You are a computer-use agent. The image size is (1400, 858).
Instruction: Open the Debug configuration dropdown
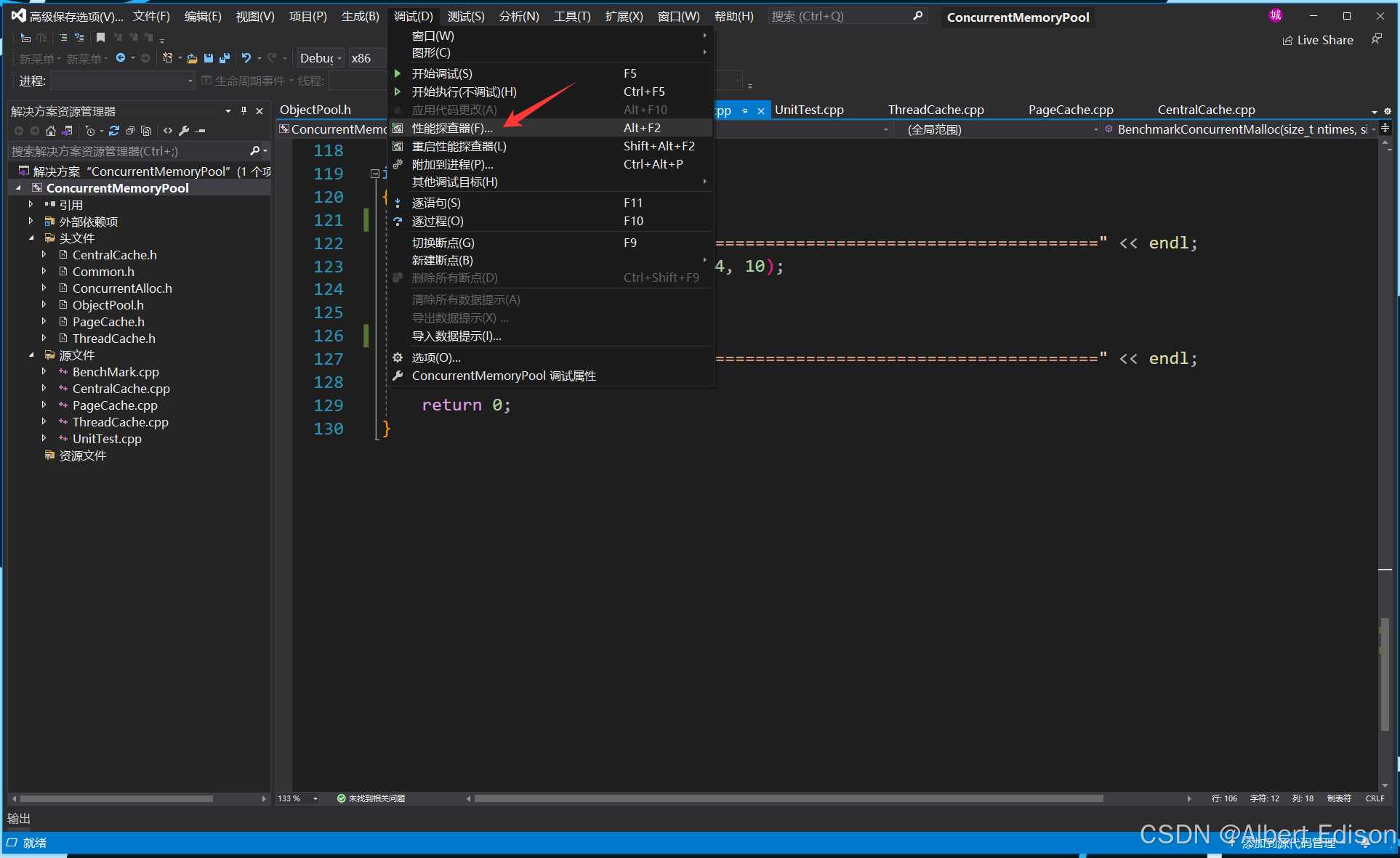(321, 58)
